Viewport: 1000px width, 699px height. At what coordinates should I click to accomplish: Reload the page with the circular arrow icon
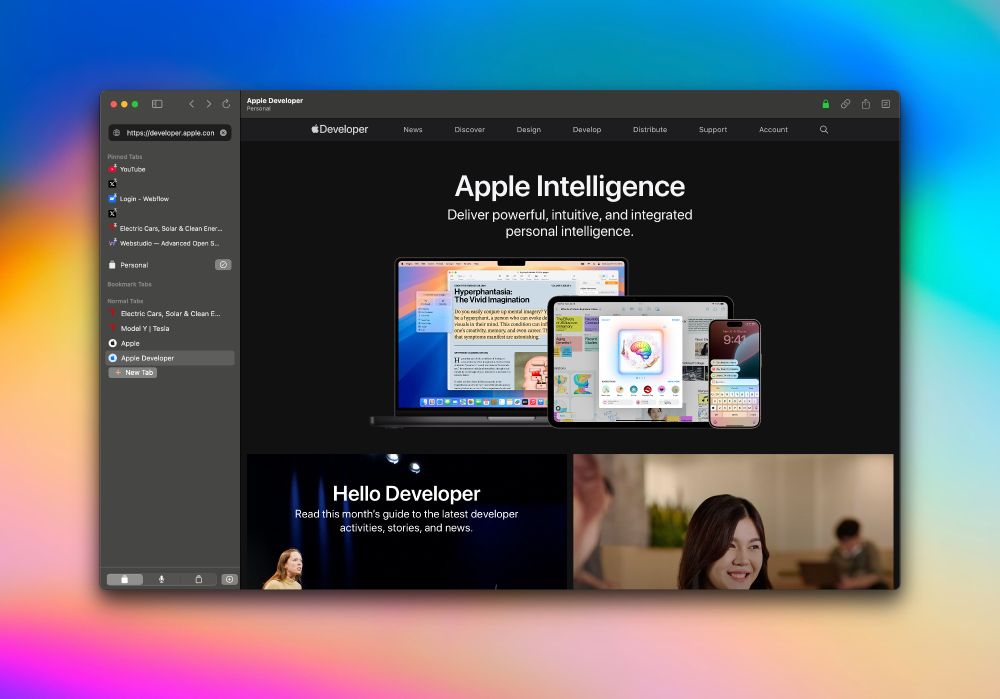[x=226, y=104]
